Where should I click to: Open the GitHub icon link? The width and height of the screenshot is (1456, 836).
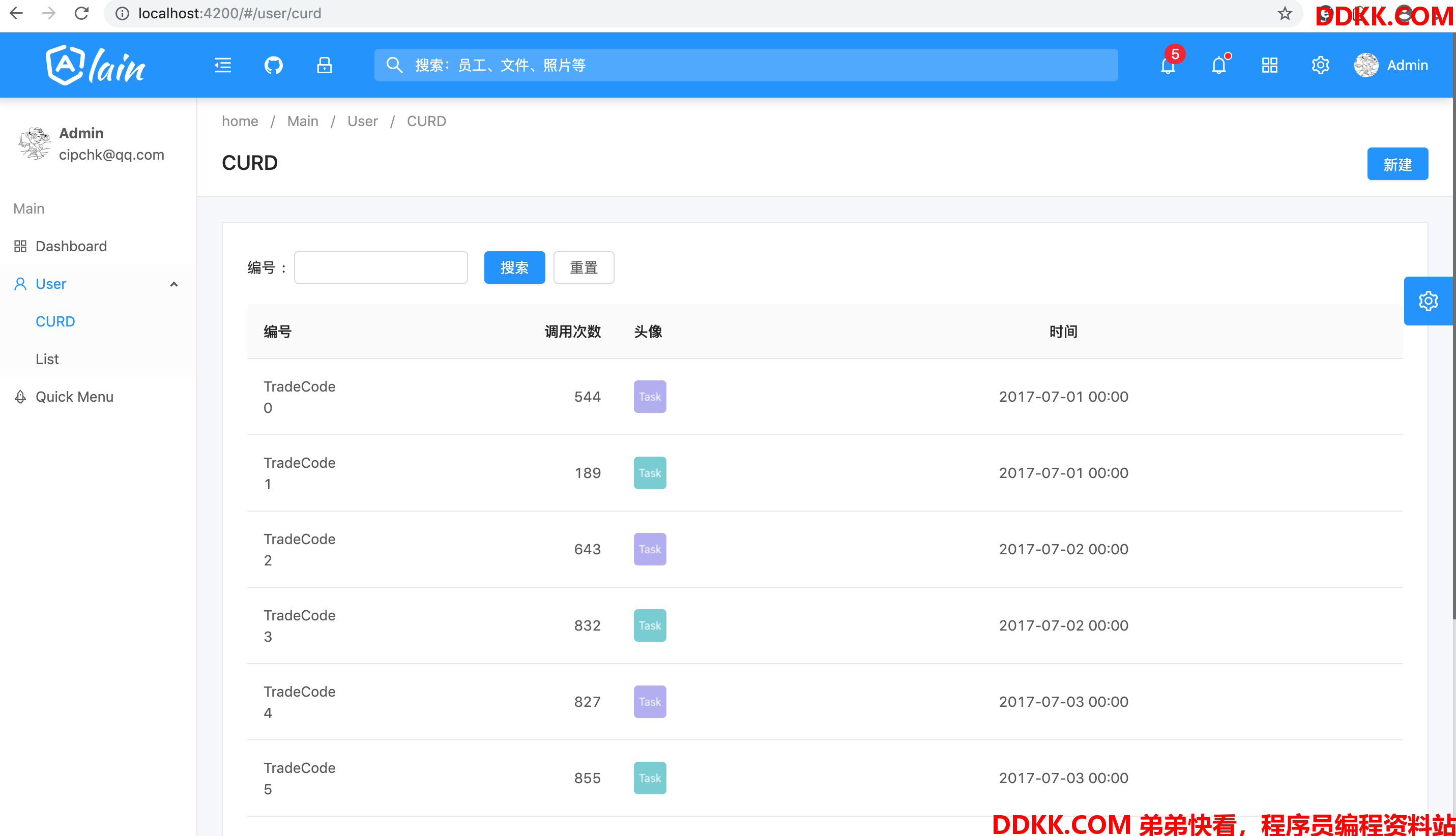pos(273,65)
